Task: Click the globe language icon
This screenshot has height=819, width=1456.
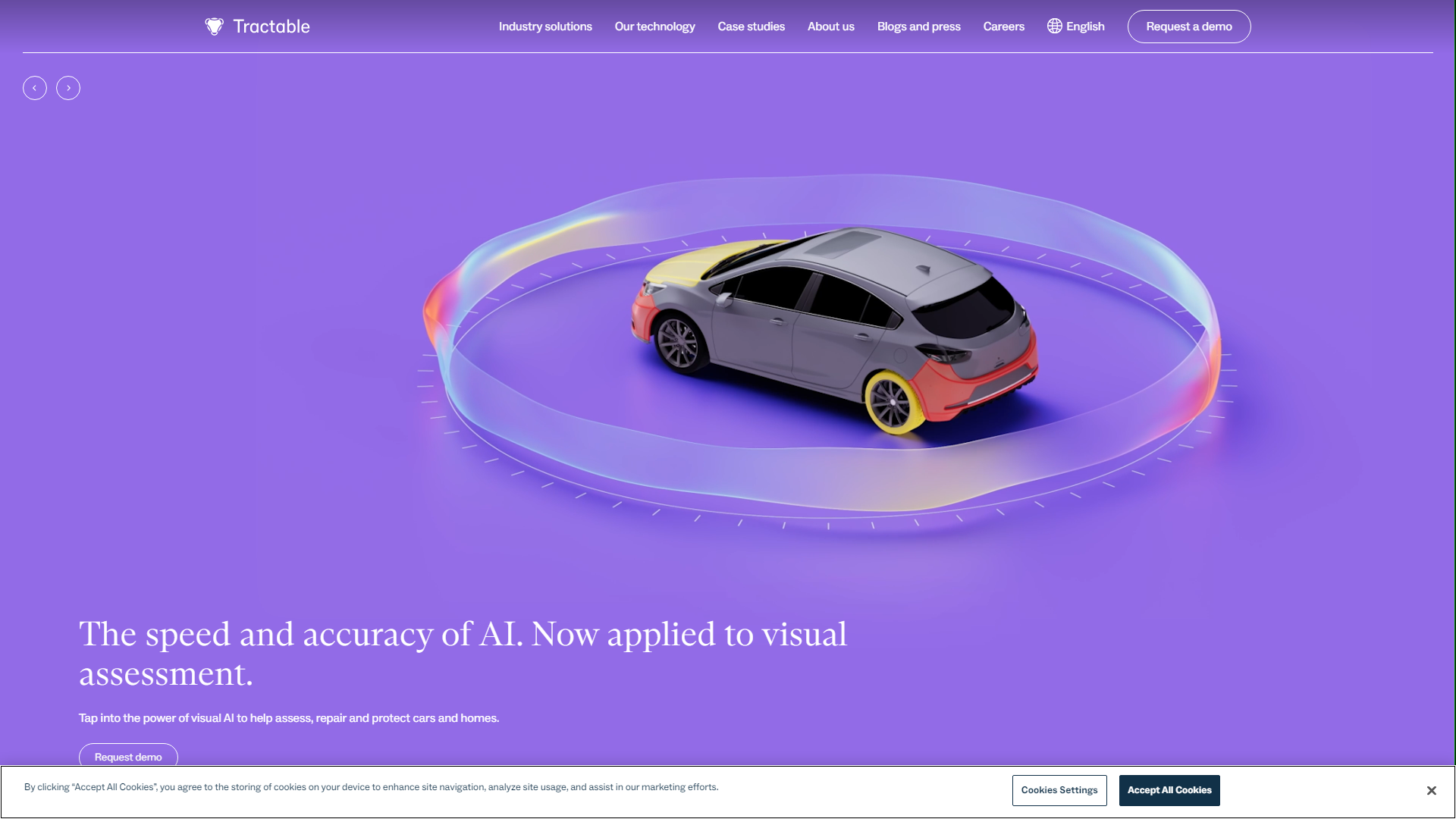Action: click(1054, 27)
